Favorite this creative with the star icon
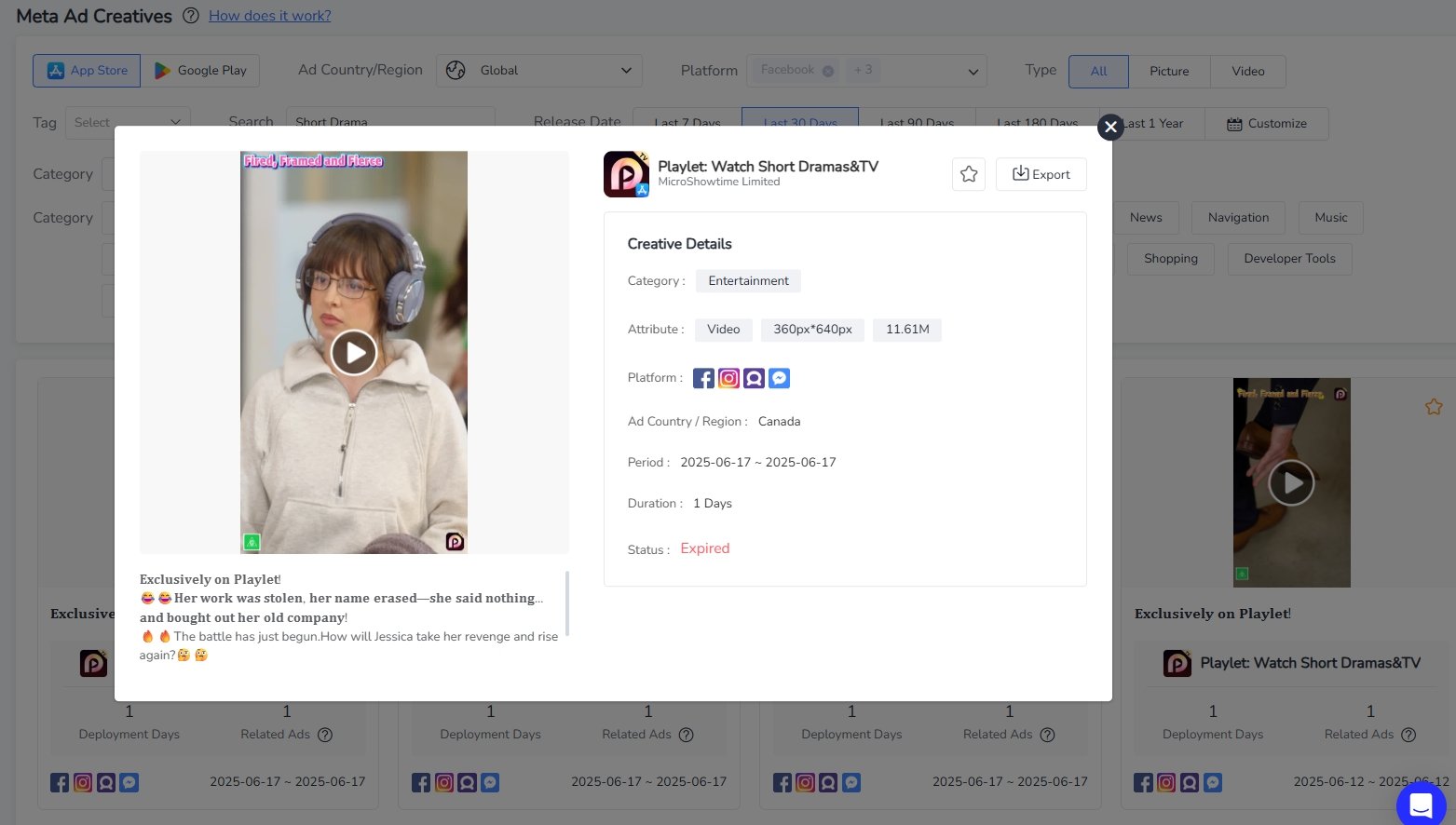 pos(969,174)
